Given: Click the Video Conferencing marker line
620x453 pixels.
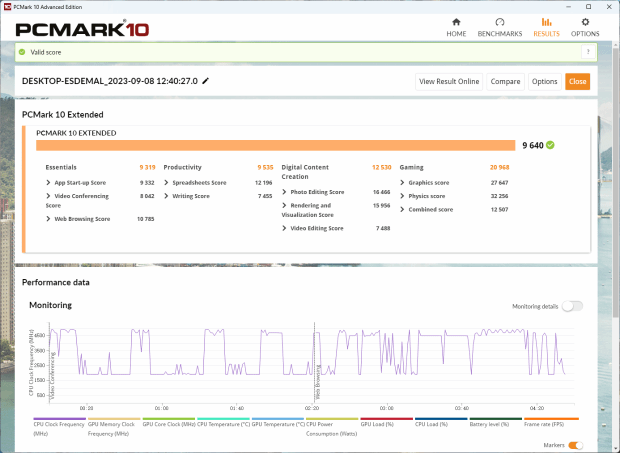Looking at the screenshot, I should point(49,362).
